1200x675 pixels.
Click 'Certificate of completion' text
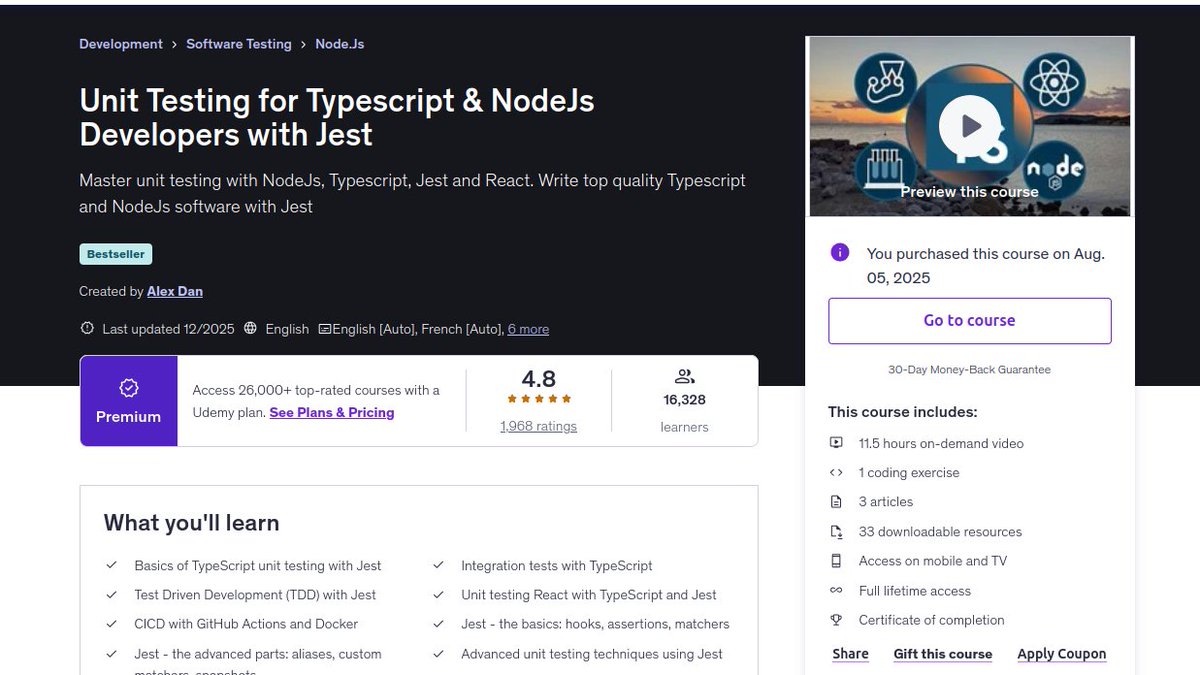click(x=932, y=620)
